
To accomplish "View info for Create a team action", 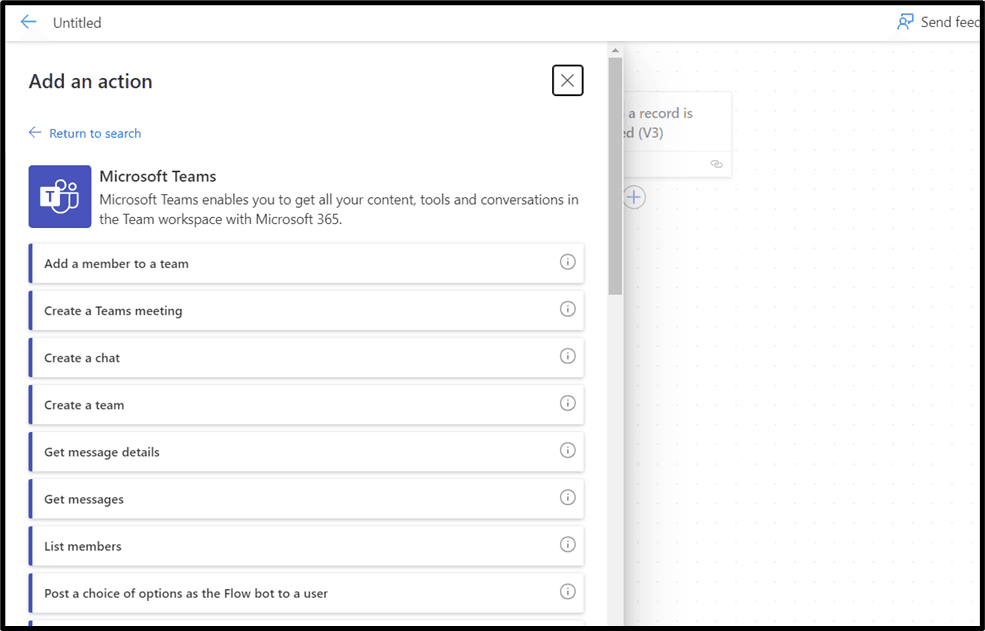I will click(567, 404).
